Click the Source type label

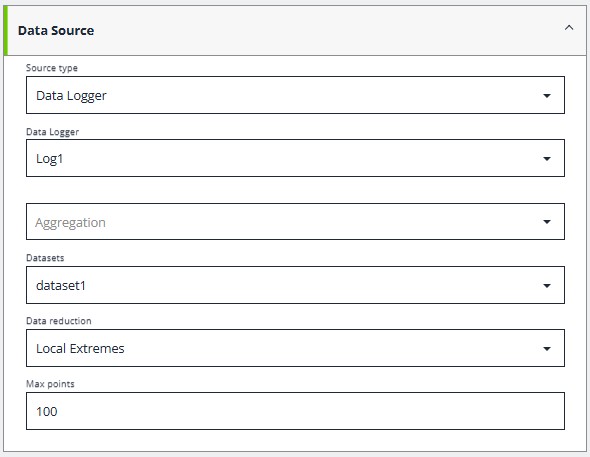(52, 68)
